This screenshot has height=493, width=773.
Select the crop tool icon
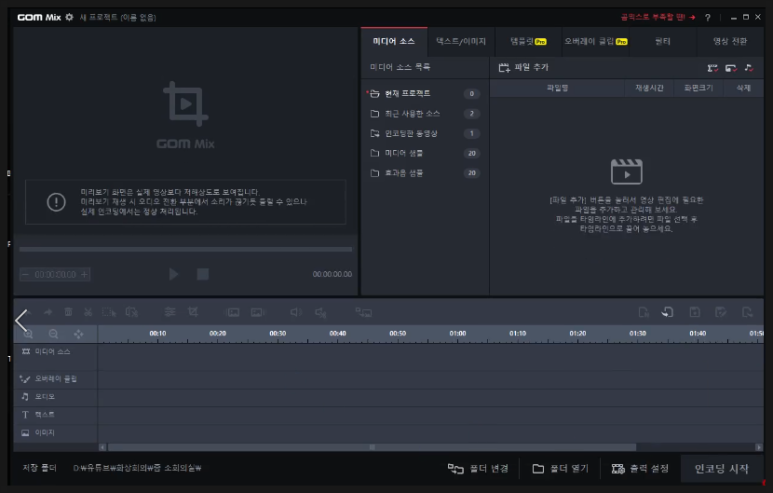(193, 312)
